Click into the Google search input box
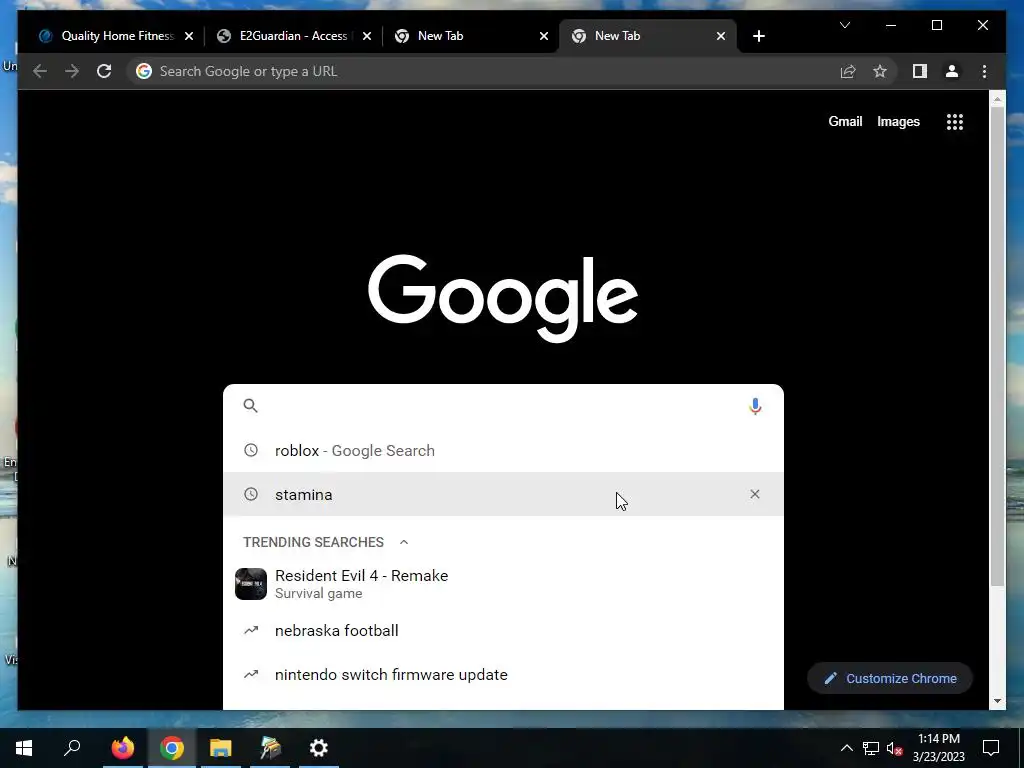This screenshot has height=768, width=1024. point(503,406)
